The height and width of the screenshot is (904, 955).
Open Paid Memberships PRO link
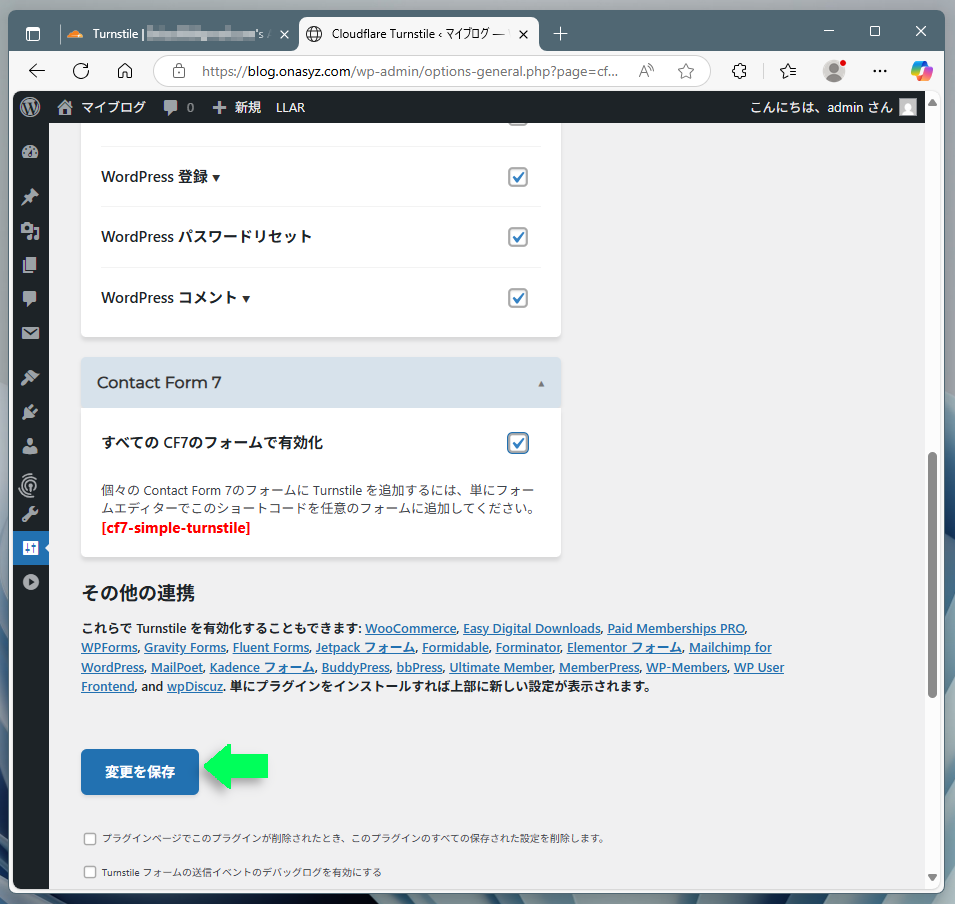(676, 629)
